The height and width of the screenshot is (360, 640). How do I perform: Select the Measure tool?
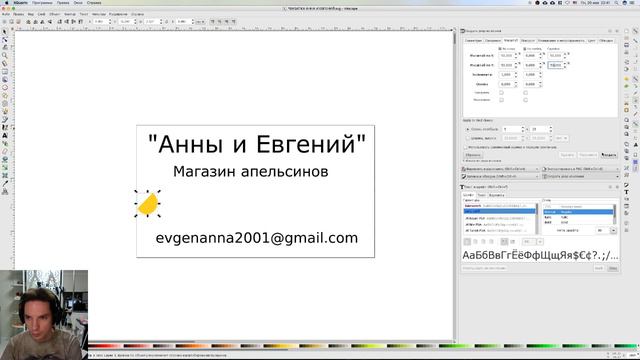tap(4, 64)
